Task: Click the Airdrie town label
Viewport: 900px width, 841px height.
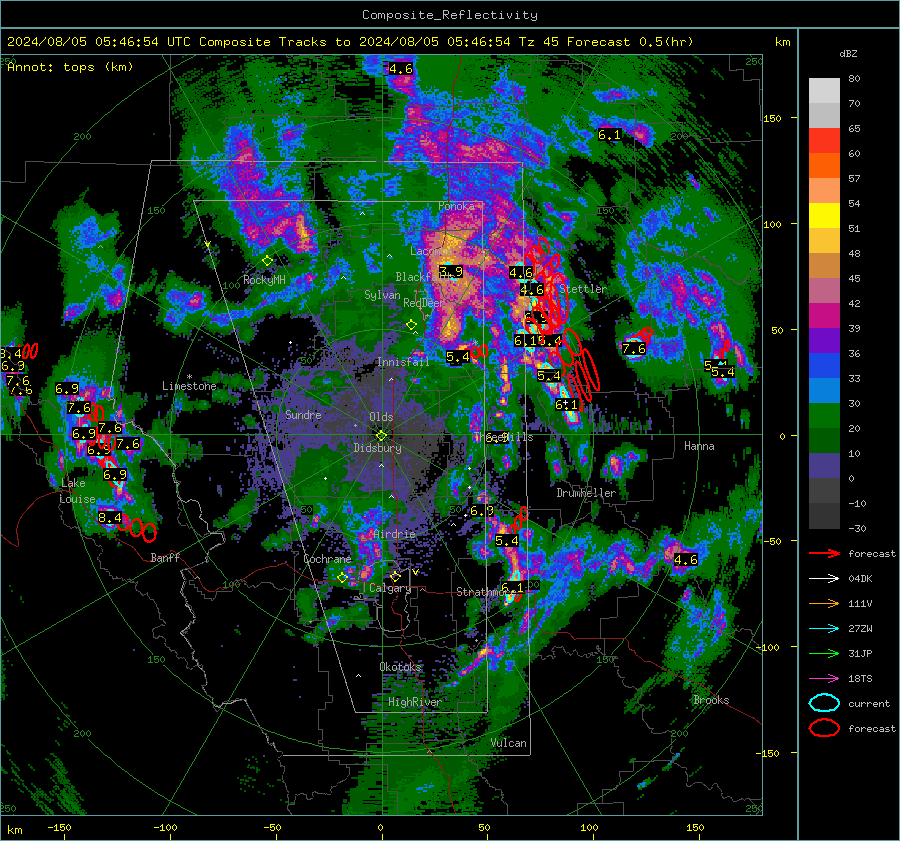Action: [x=394, y=534]
